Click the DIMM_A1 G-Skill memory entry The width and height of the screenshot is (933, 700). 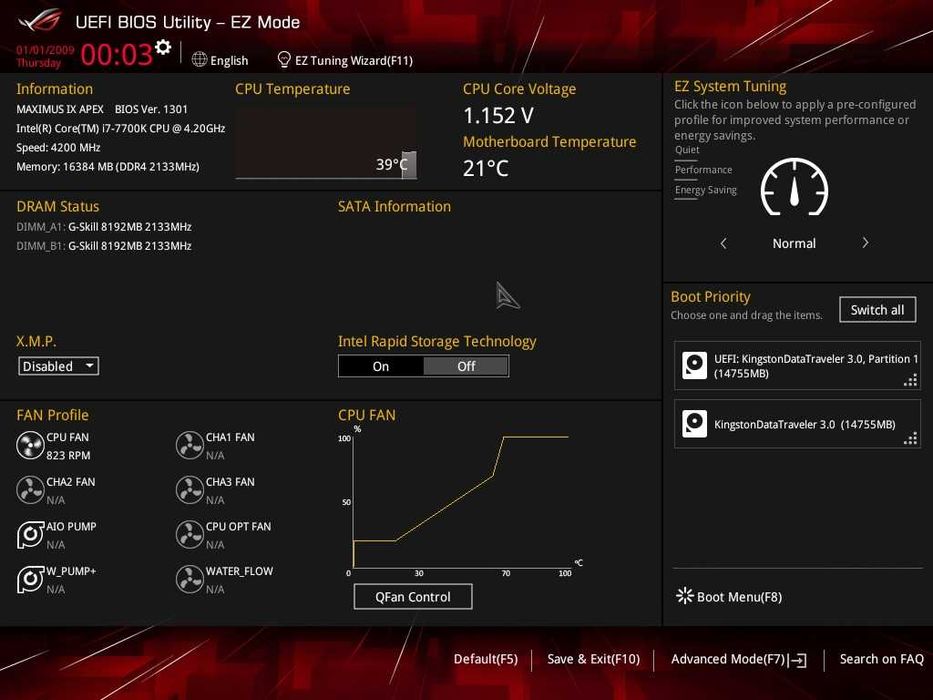[104, 227]
